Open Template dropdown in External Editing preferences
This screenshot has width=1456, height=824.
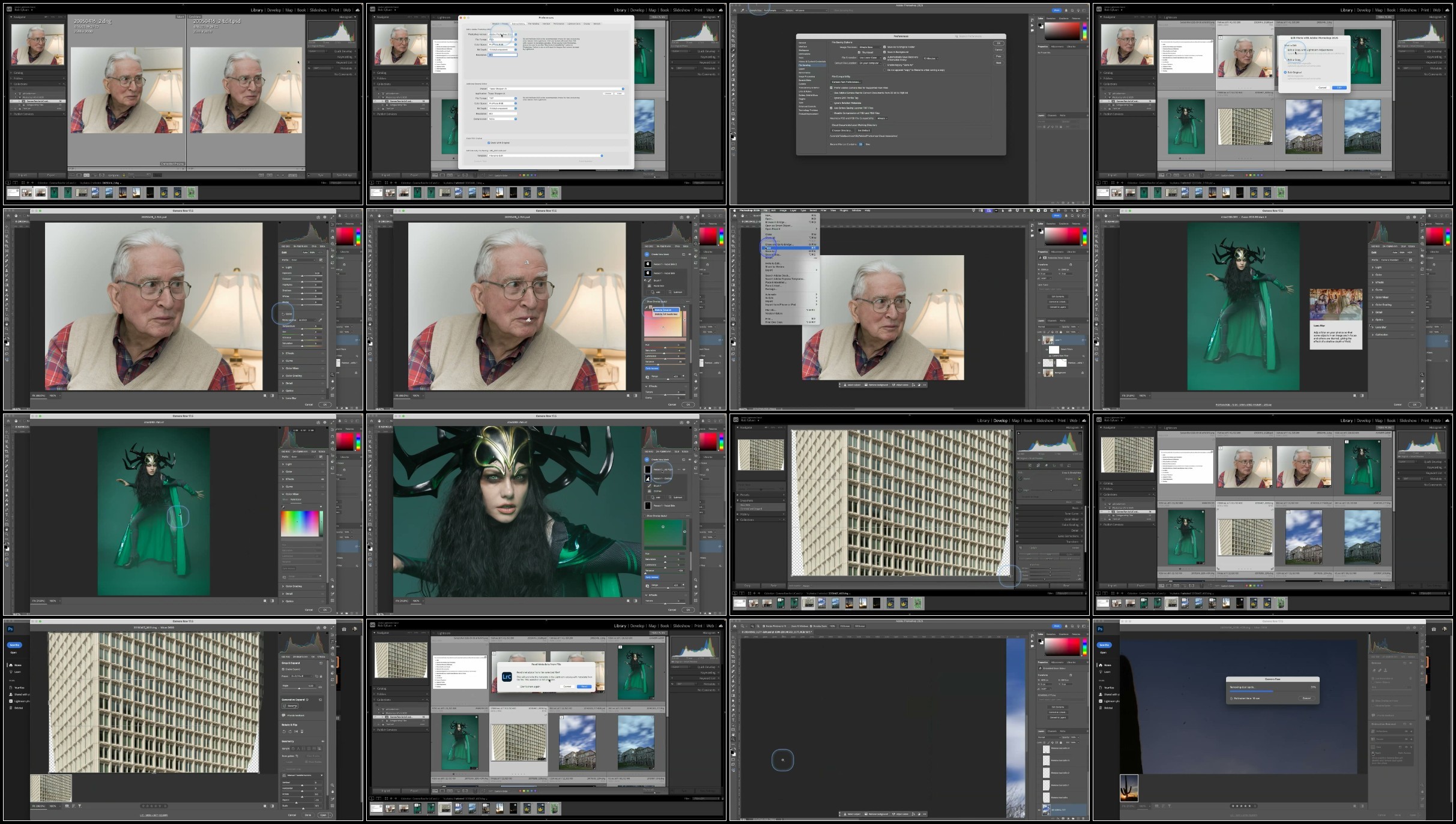(545, 155)
